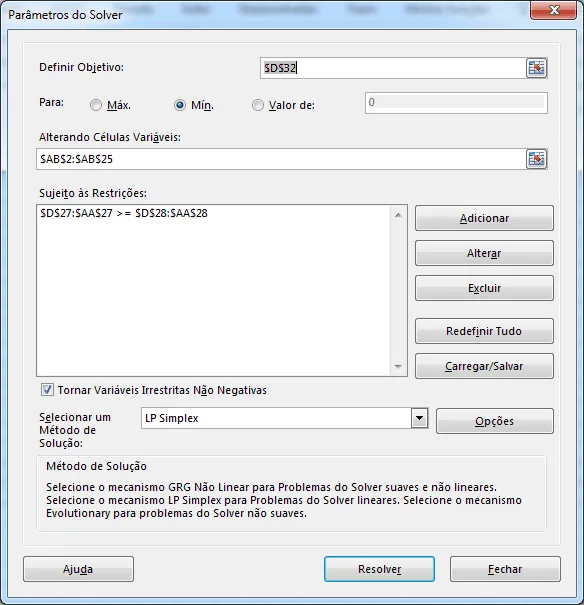The image size is (584, 605).
Task: Click the Fechar button
Action: pyautogui.click(x=505, y=569)
